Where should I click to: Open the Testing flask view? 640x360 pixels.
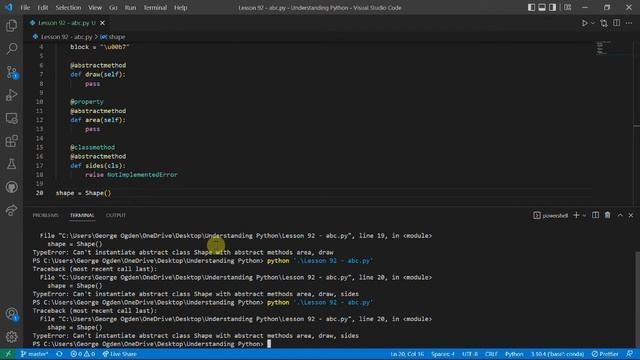(x=11, y=164)
